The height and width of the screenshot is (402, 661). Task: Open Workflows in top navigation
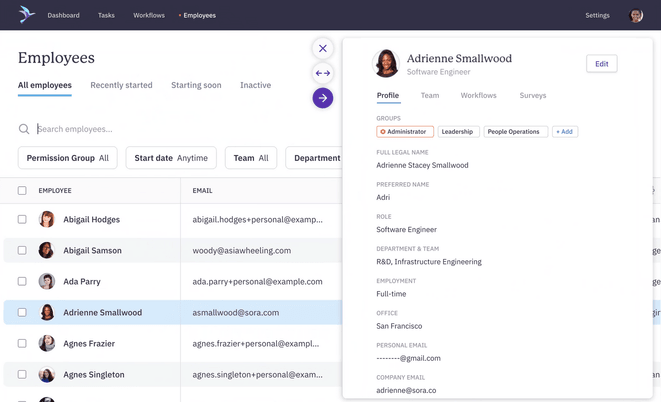click(x=149, y=15)
